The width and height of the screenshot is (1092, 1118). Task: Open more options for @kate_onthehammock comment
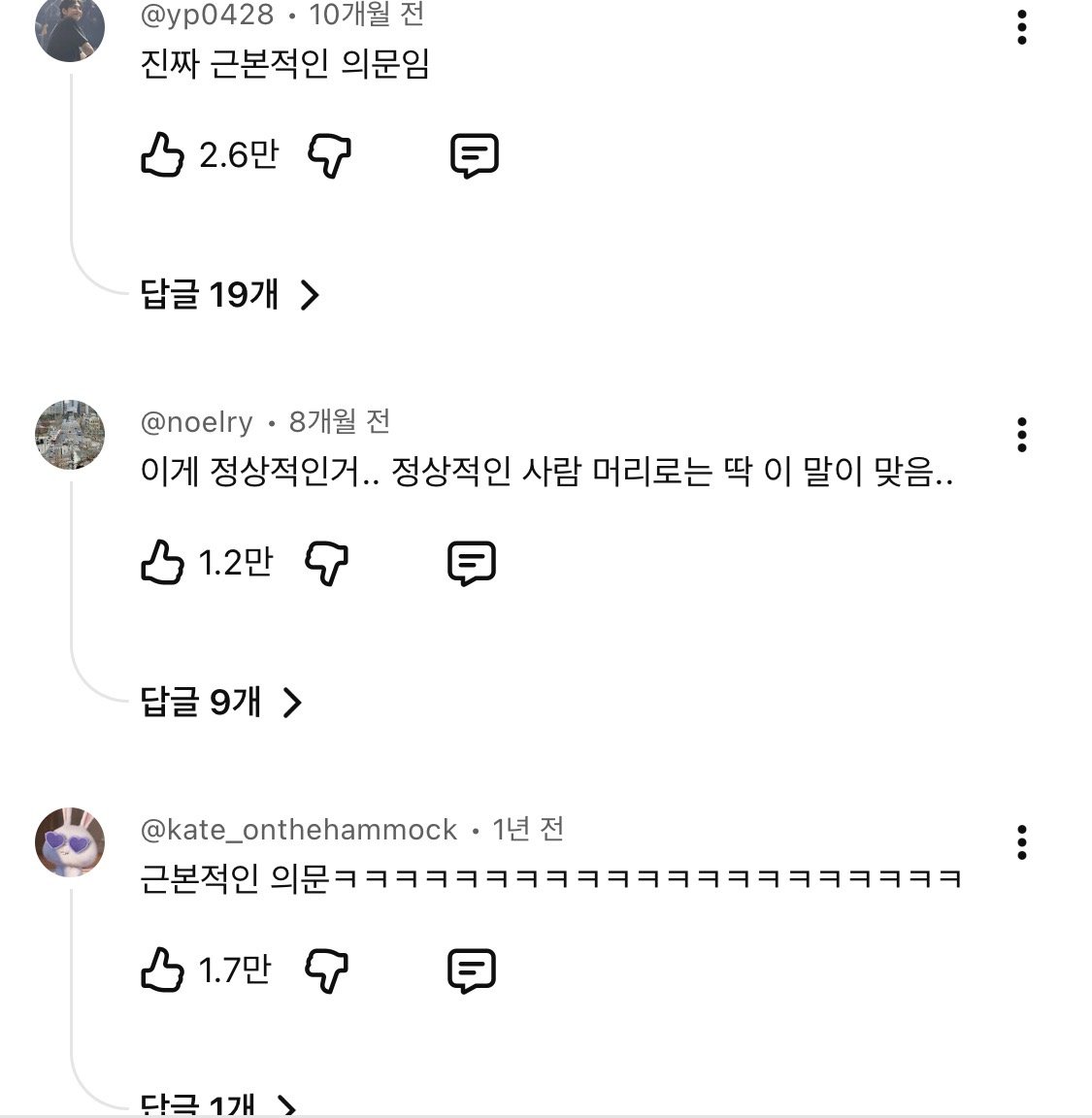[x=1021, y=843]
